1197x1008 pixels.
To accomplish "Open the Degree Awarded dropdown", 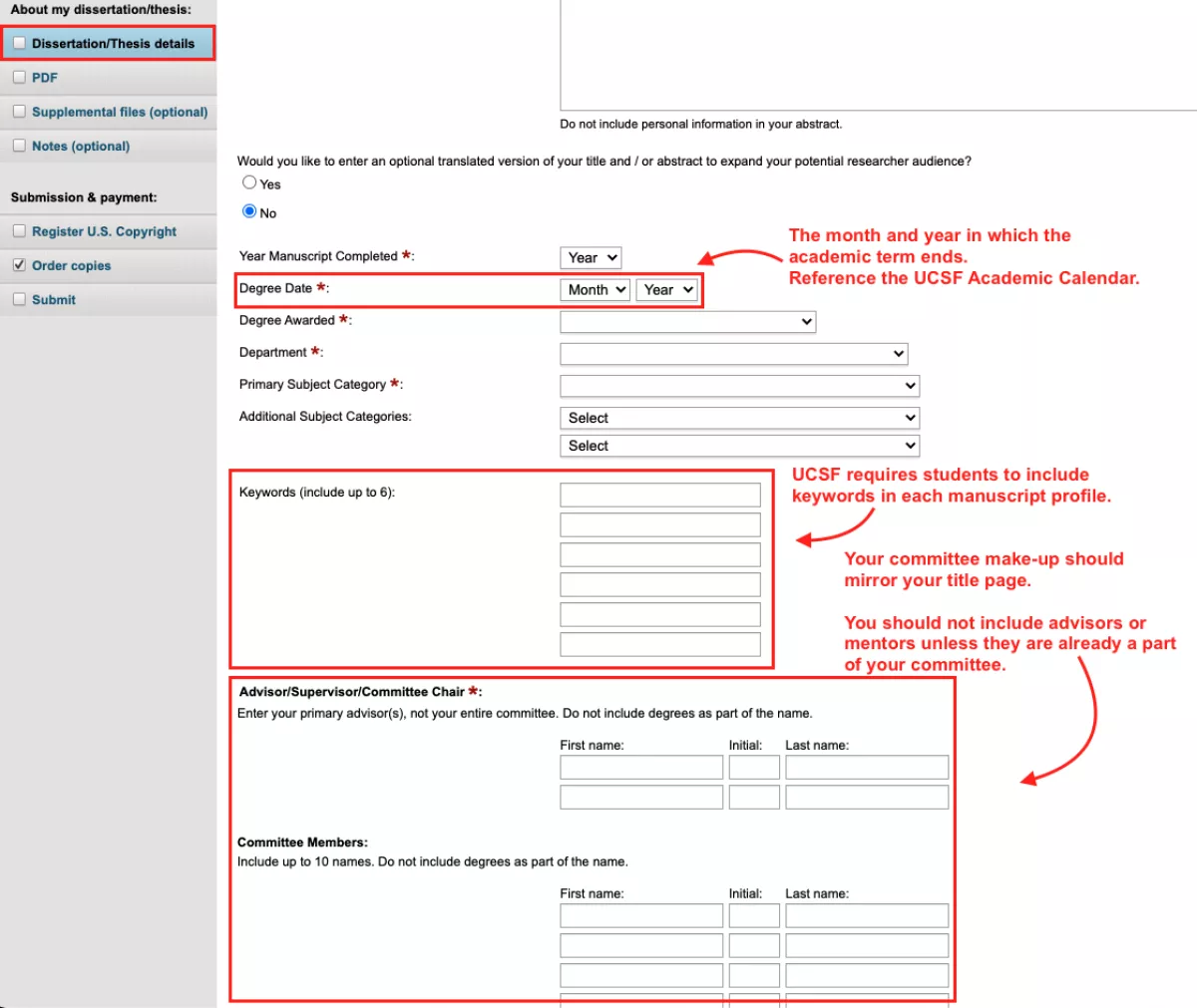I will pos(688,321).
